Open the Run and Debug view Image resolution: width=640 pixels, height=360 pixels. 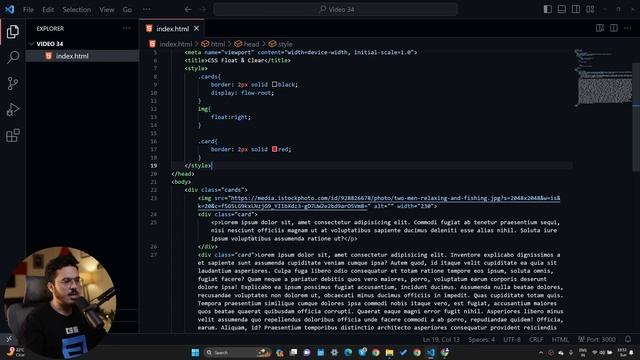(x=13, y=109)
